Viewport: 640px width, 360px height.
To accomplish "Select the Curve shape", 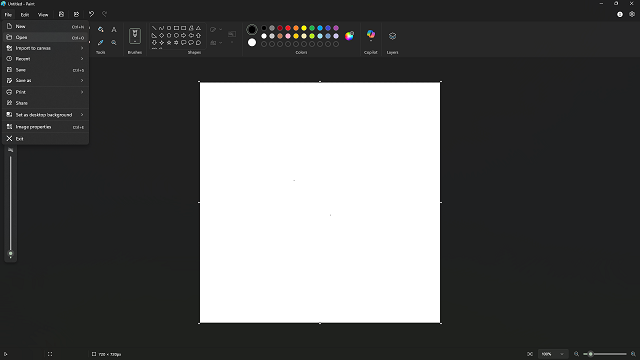I will pos(162,28).
